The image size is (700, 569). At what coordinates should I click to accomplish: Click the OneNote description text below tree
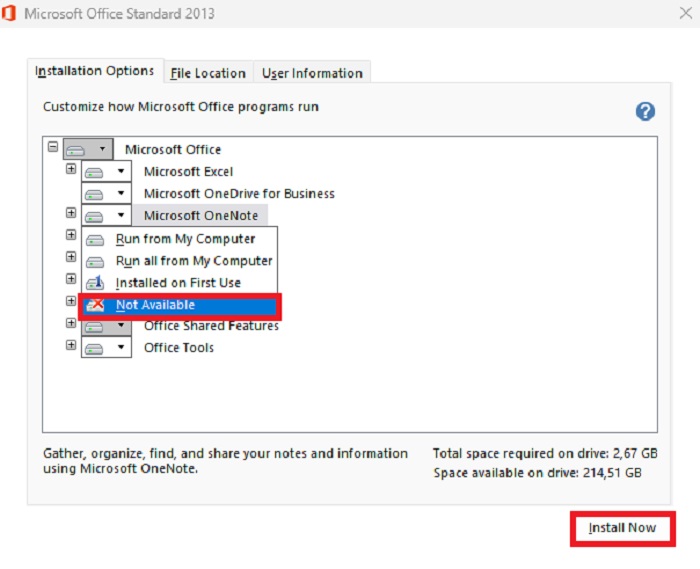coord(225,461)
